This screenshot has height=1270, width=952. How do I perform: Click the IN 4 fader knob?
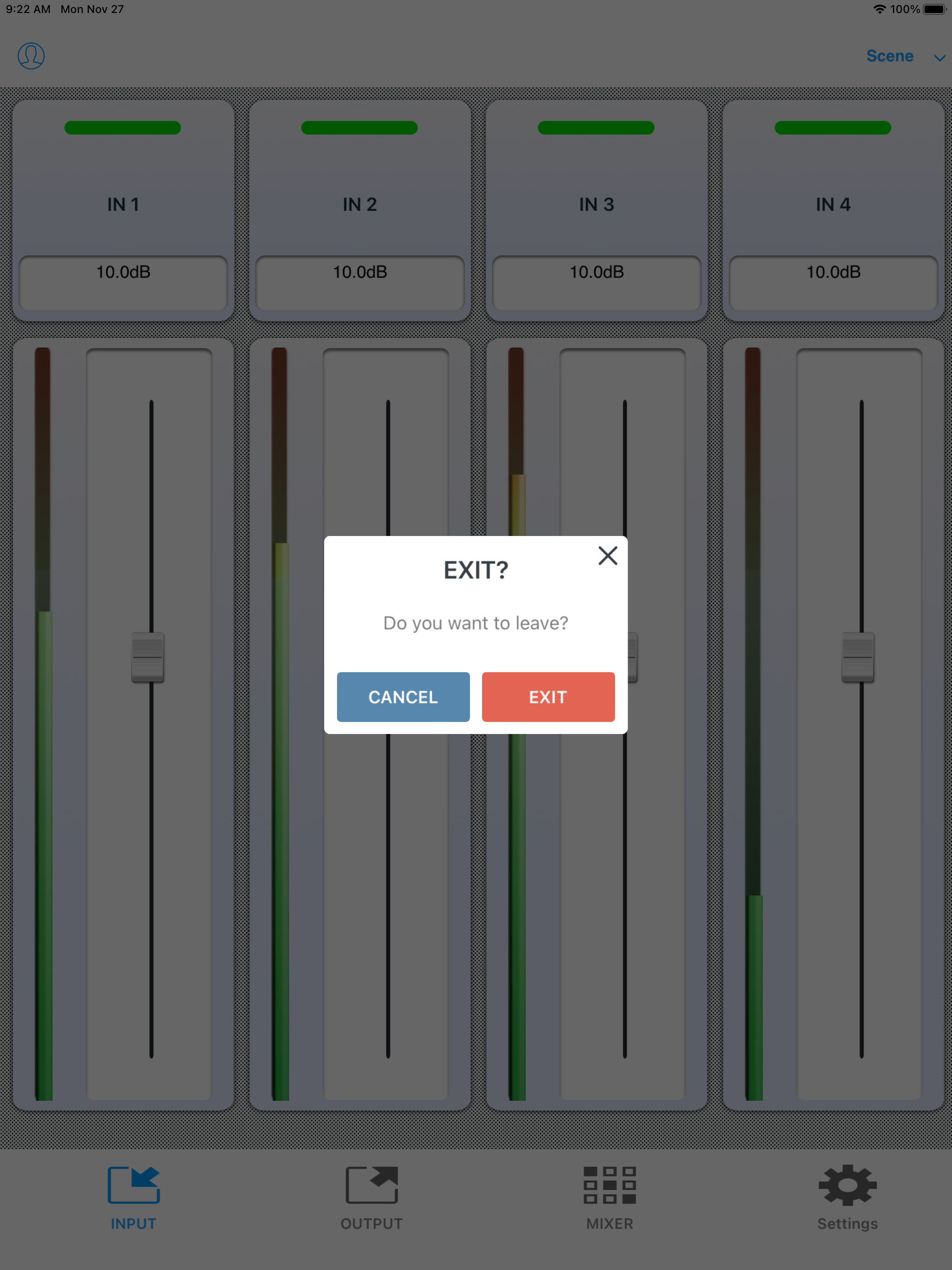pos(858,657)
